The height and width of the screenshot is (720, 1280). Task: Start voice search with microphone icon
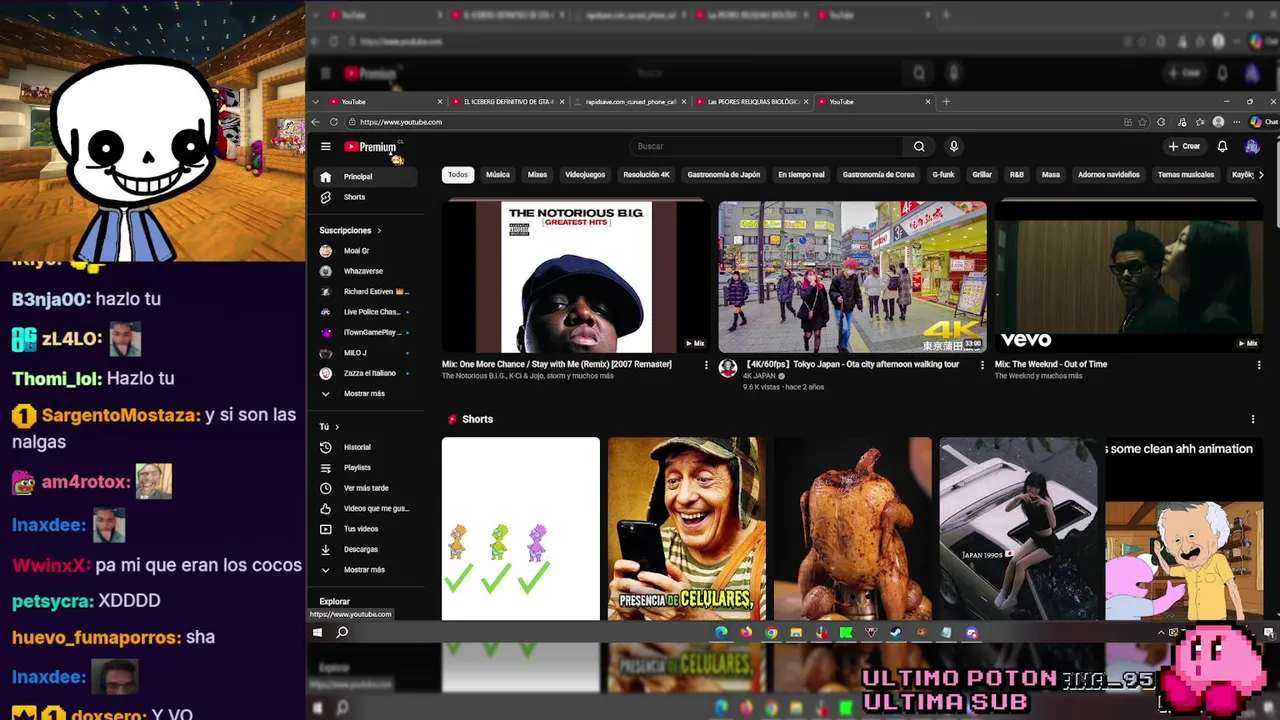click(954, 147)
